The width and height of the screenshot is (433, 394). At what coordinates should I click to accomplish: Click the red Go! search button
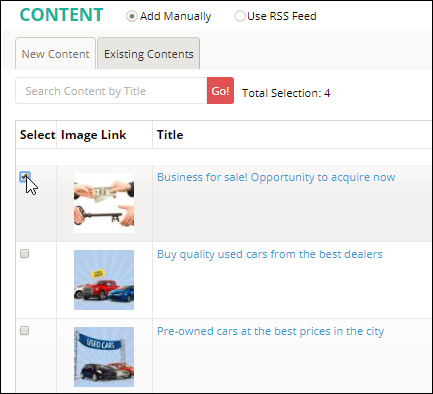[220, 91]
